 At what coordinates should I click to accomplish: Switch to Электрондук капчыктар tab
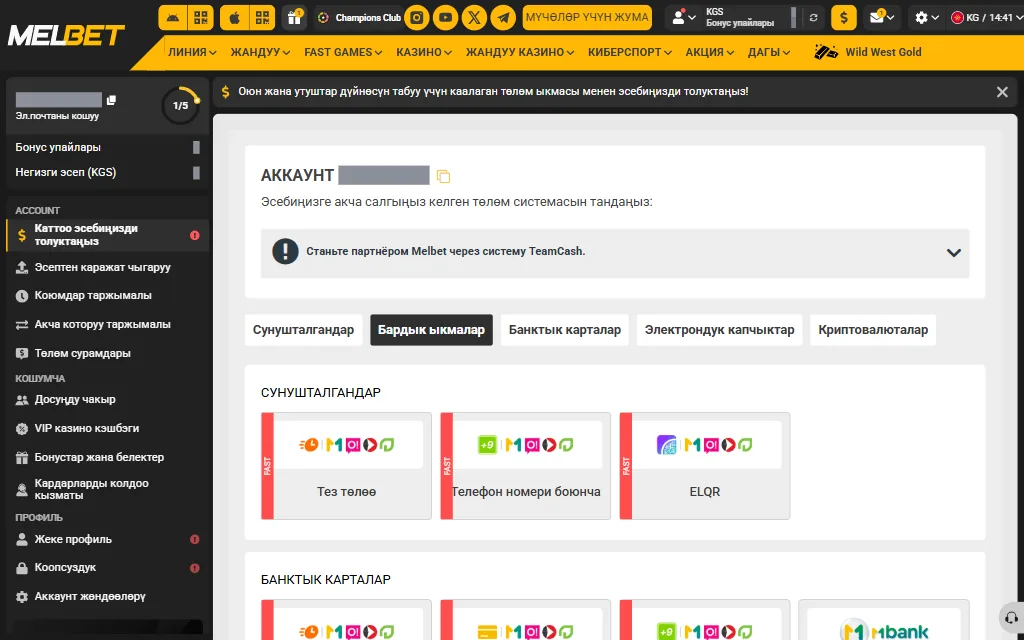tap(719, 330)
